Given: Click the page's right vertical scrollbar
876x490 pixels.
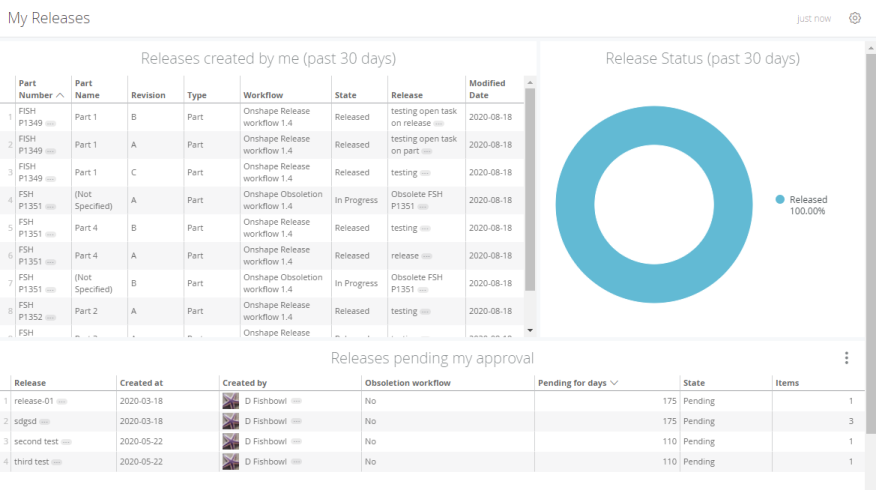Looking at the screenshot, I should click(x=871, y=243).
